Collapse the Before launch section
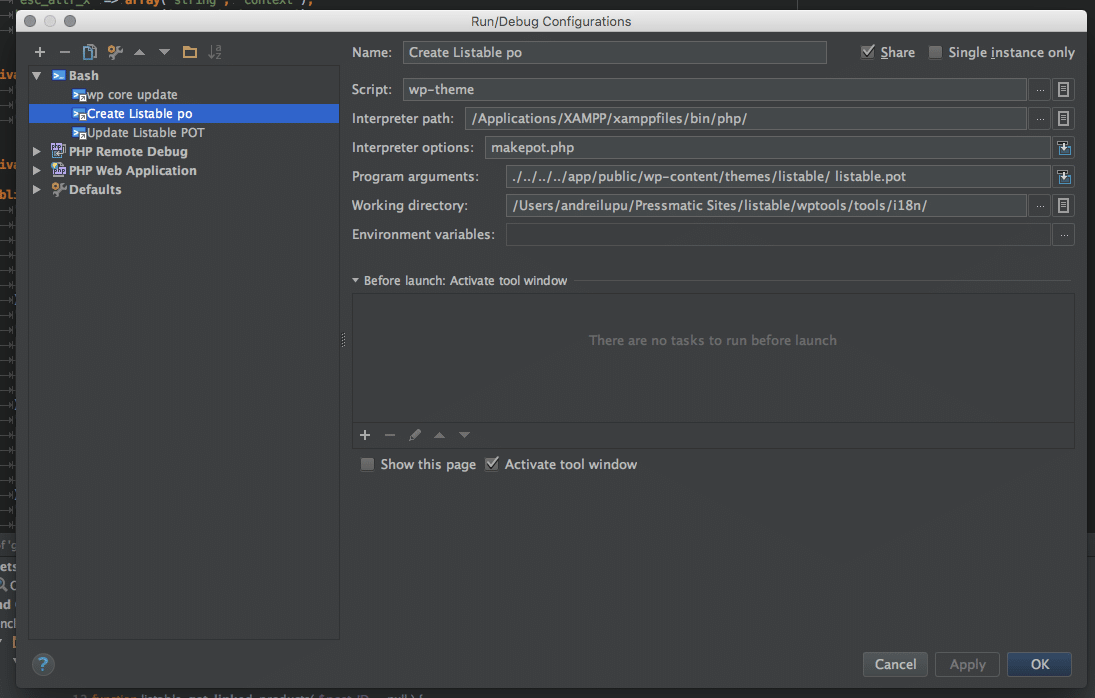The image size is (1095, 698). tap(355, 281)
